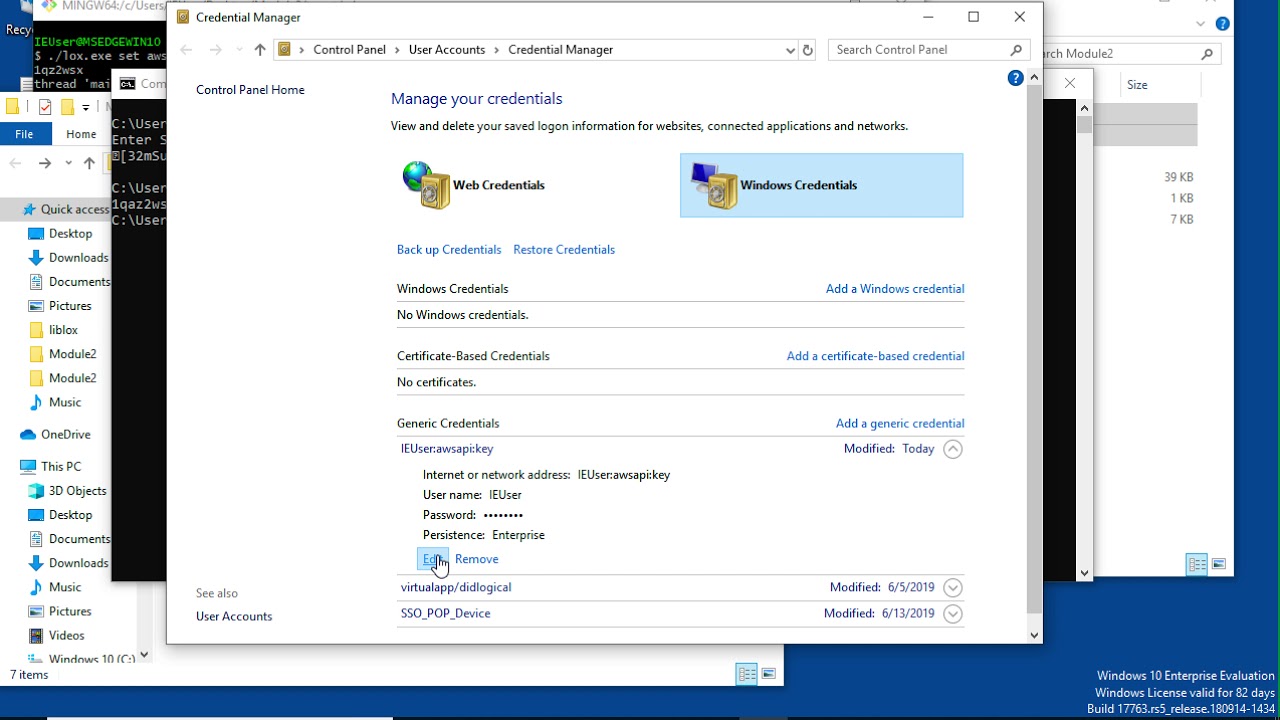1280x720 pixels.
Task: Click Credential Manager breadcrumb segment
Action: (x=560, y=49)
